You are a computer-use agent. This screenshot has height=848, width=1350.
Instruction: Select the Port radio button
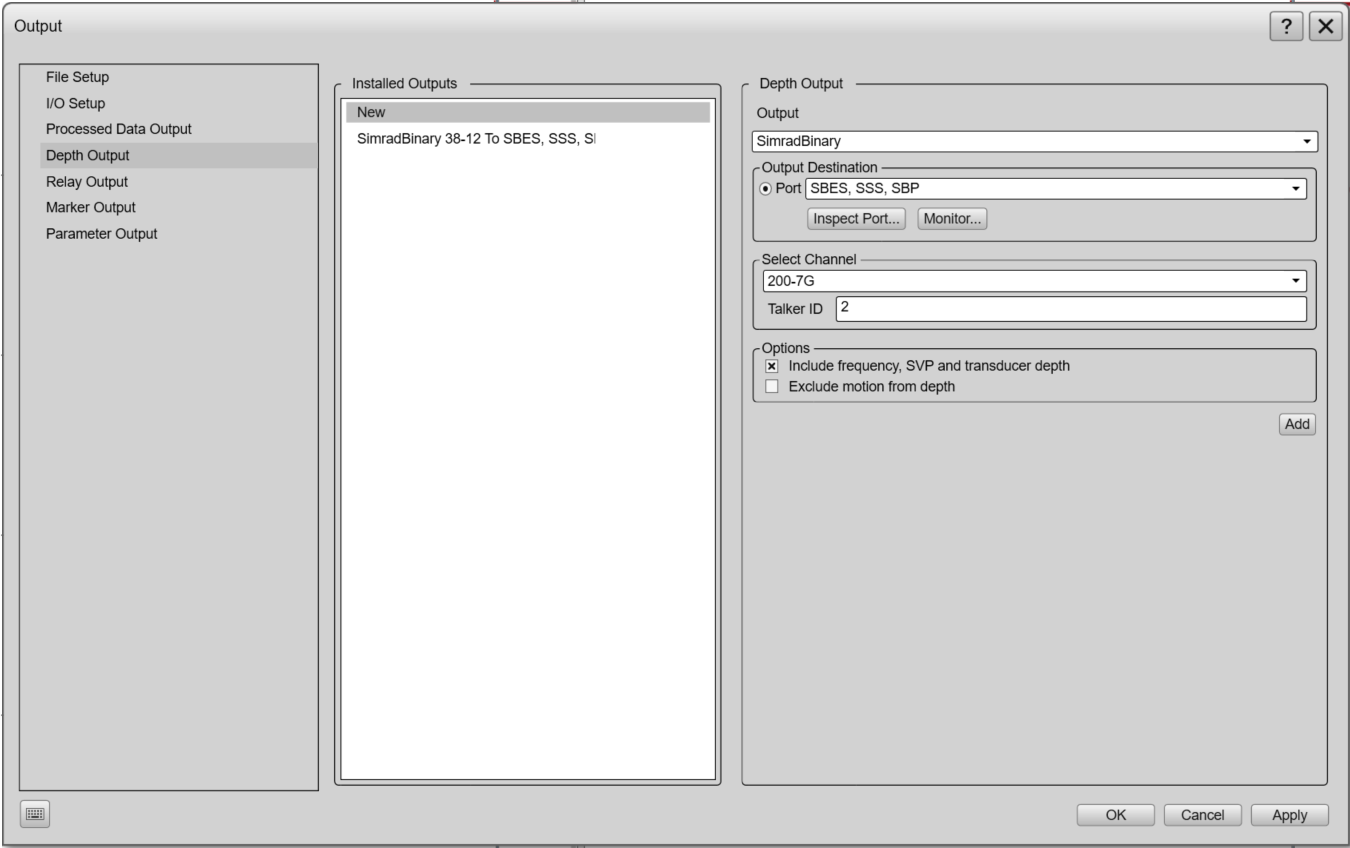tap(765, 188)
